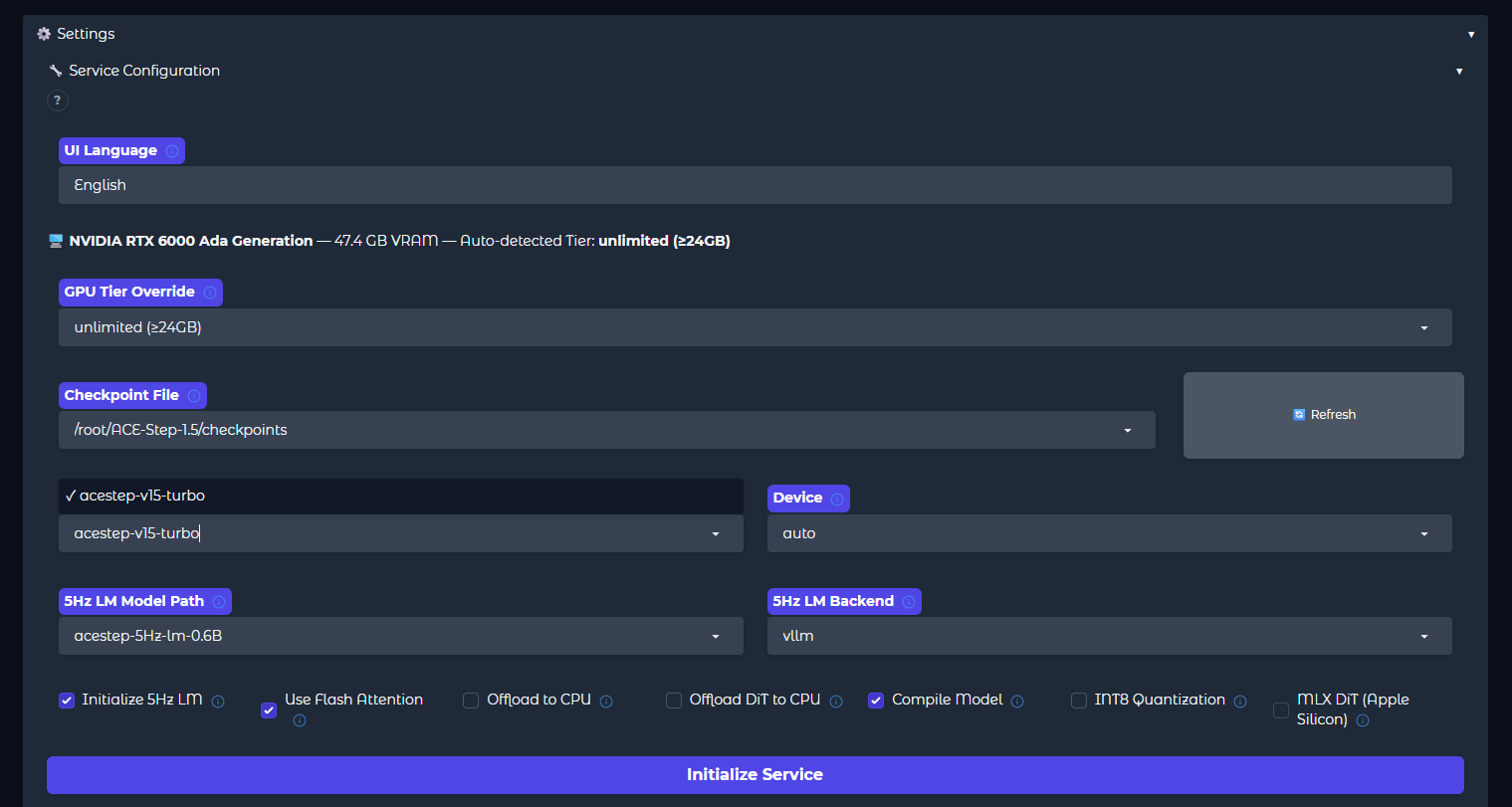Click the Service Configuration wrench icon
1512x807 pixels.
coord(56,71)
